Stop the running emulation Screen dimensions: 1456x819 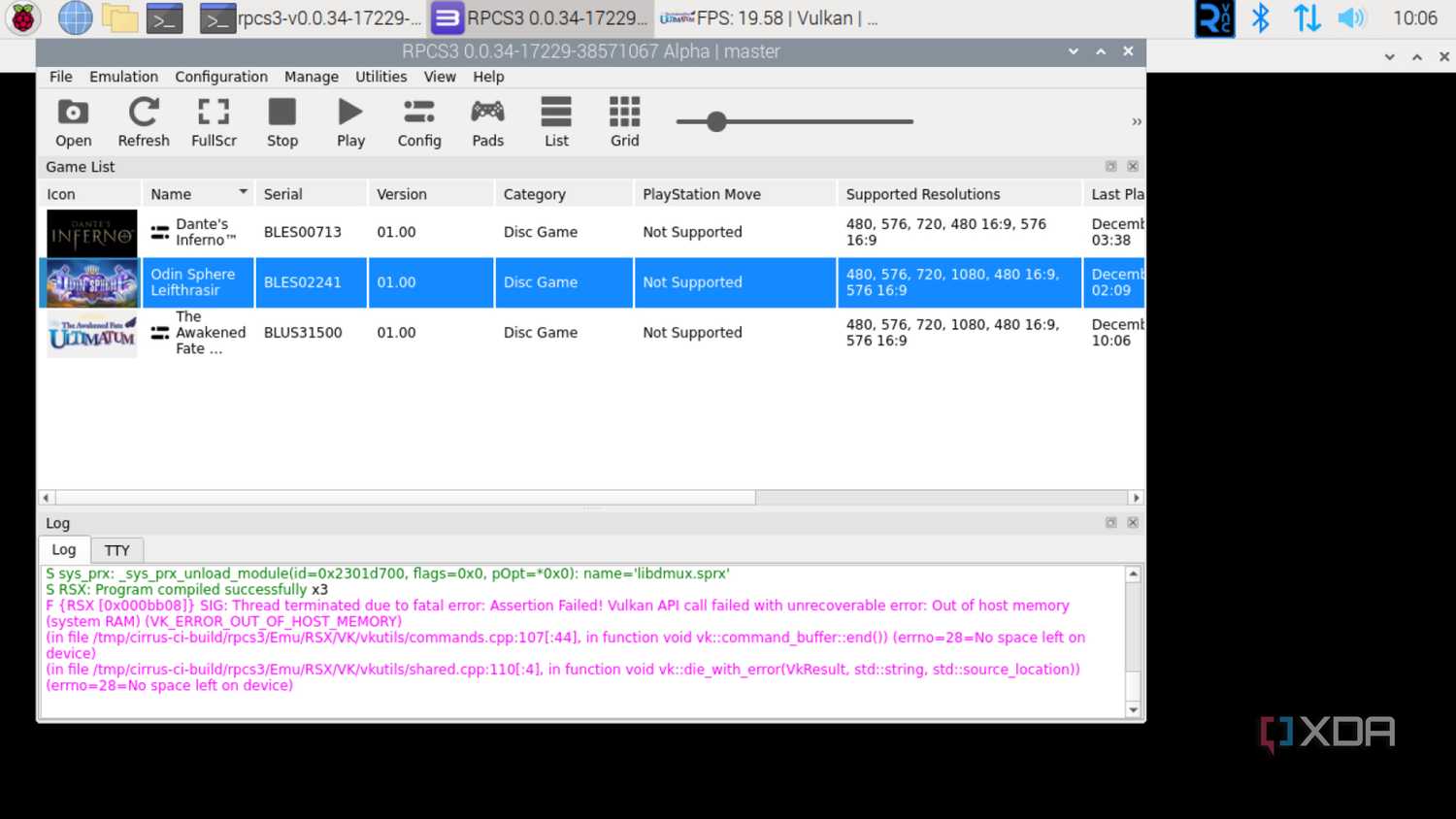pos(282,122)
